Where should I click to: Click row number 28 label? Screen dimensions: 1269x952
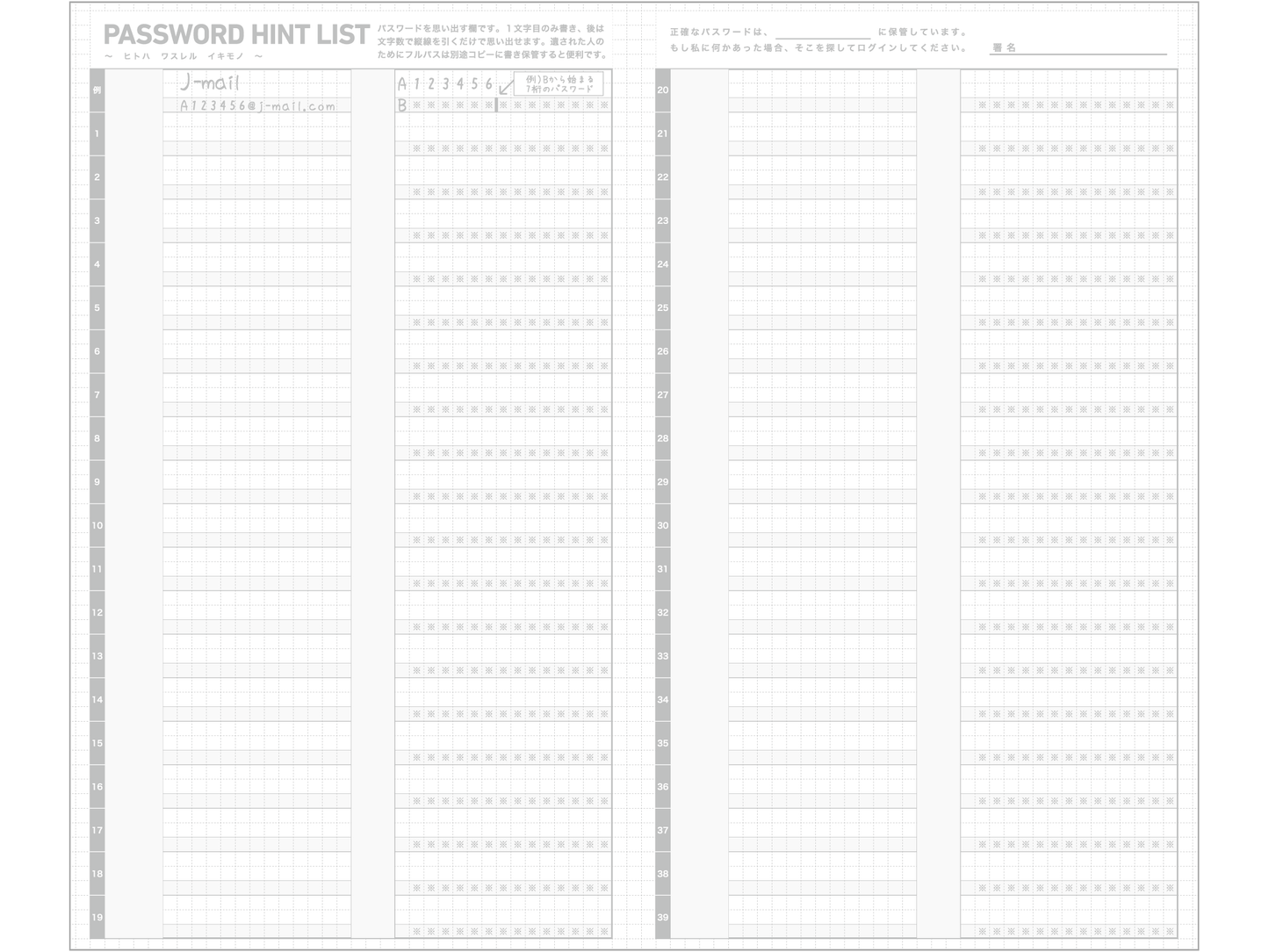663,438
